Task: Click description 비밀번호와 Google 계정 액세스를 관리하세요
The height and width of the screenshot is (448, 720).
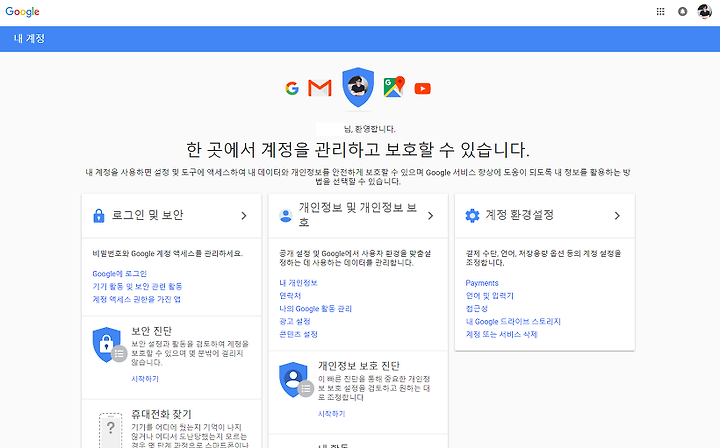Action: 168,253
